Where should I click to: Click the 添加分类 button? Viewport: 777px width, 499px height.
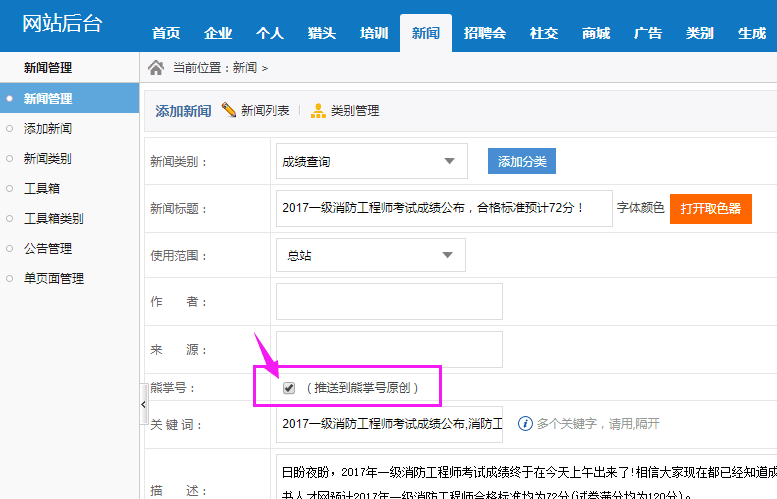522,161
